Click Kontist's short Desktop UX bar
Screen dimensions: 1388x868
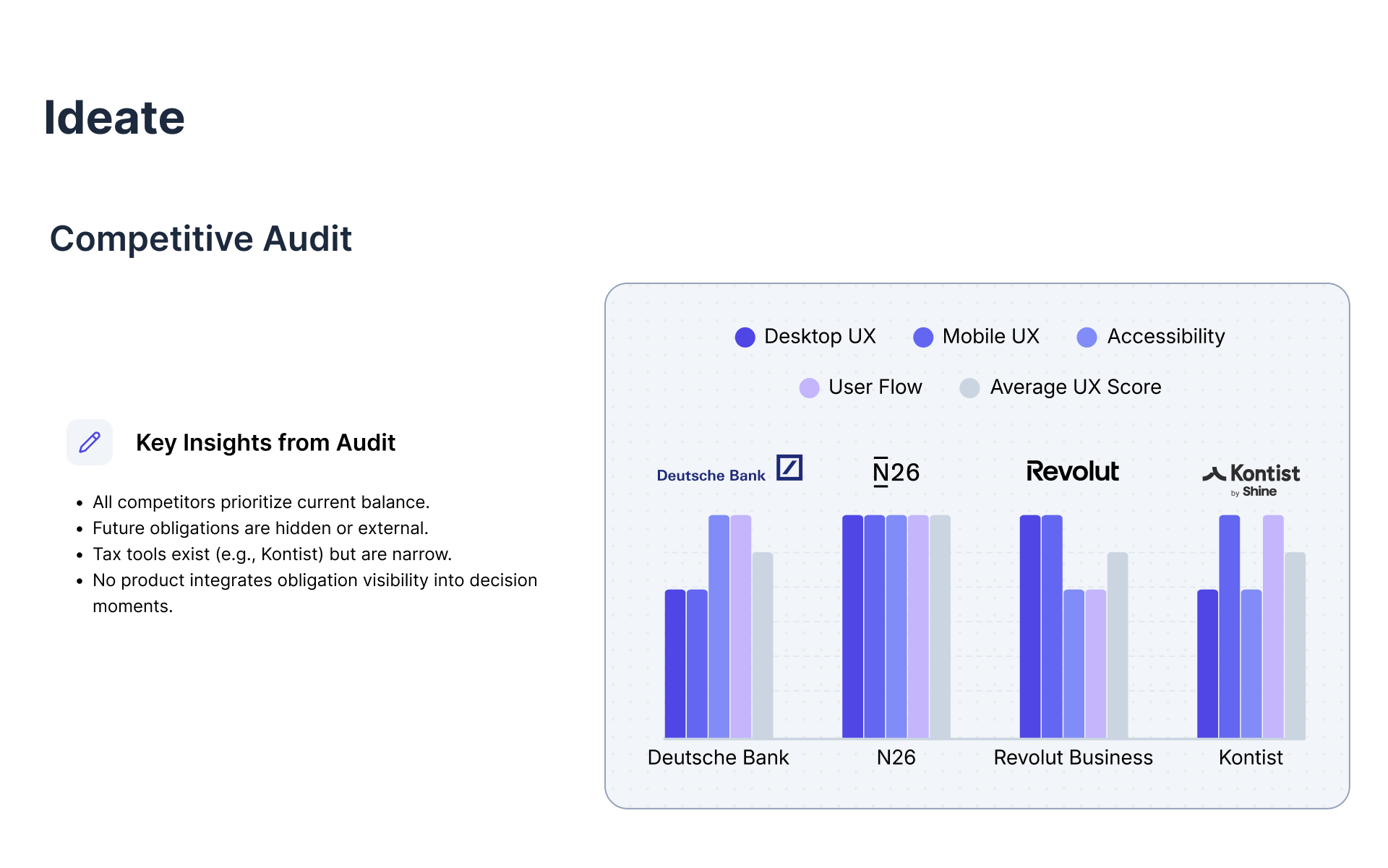click(x=1207, y=664)
